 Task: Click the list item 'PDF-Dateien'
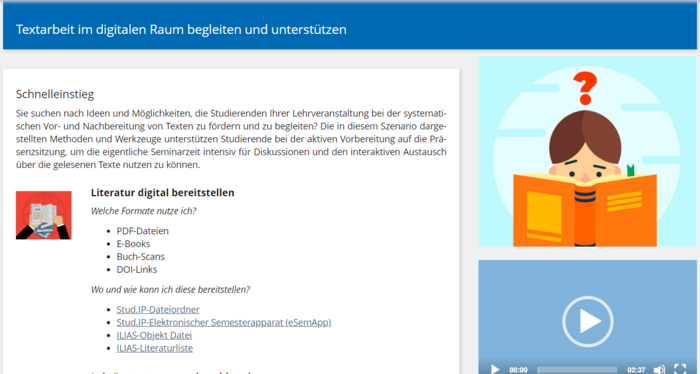pos(142,231)
